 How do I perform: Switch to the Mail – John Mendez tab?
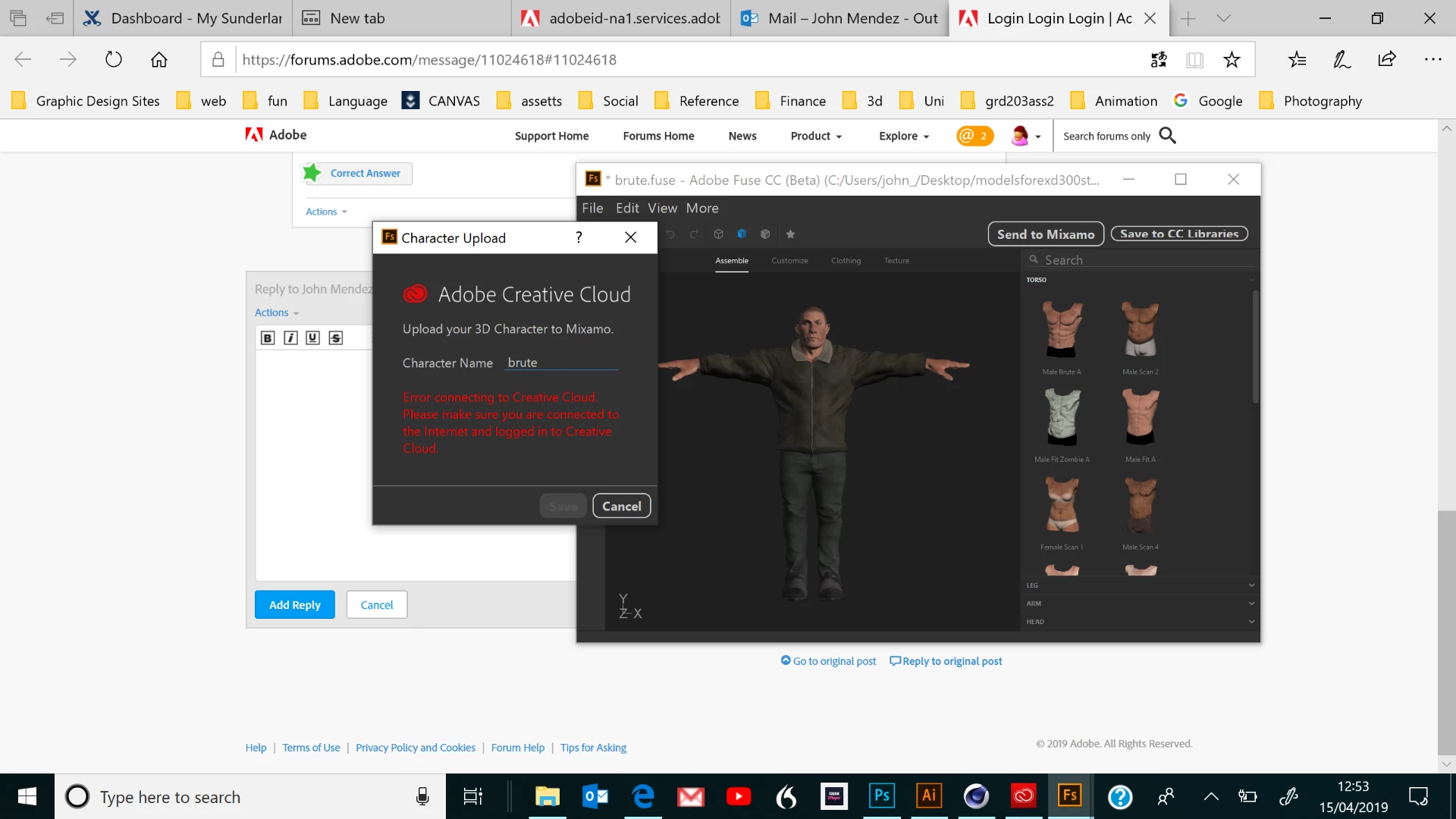tap(840, 18)
